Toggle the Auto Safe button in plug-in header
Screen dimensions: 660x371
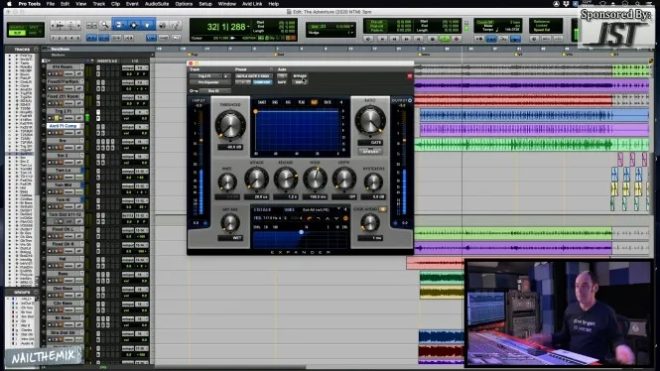tap(282, 83)
